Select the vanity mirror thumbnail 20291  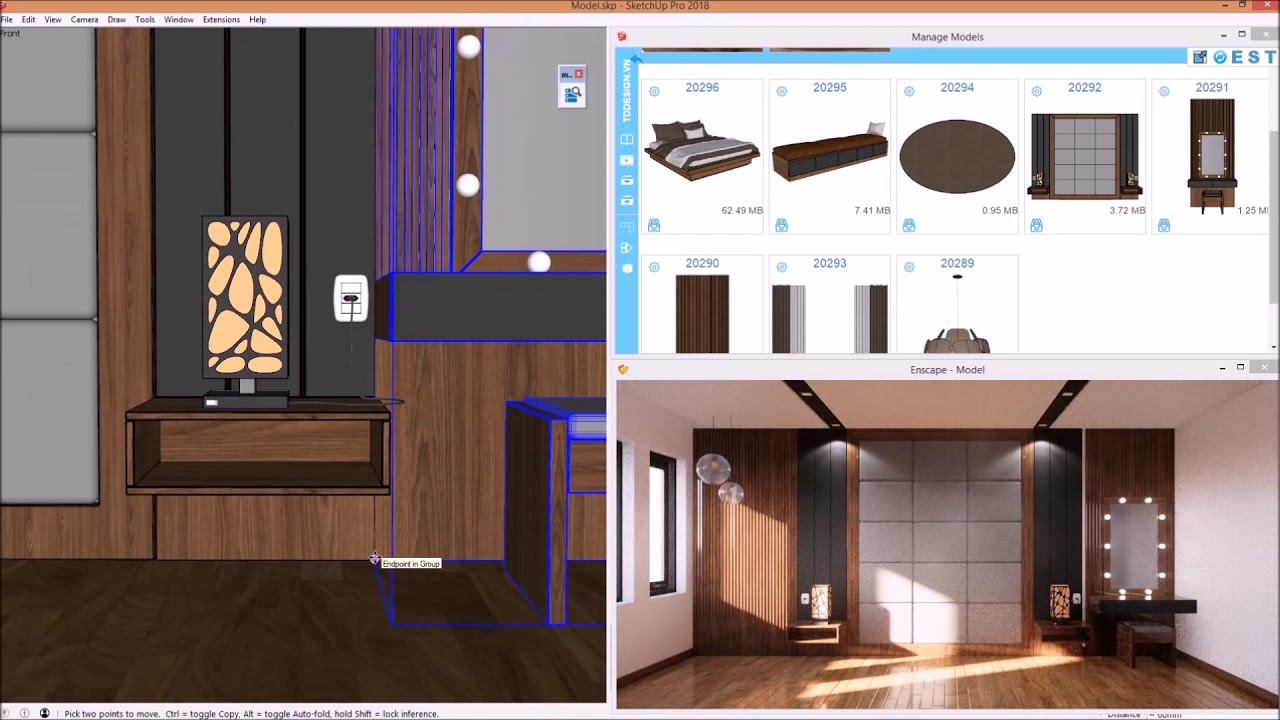click(1212, 156)
